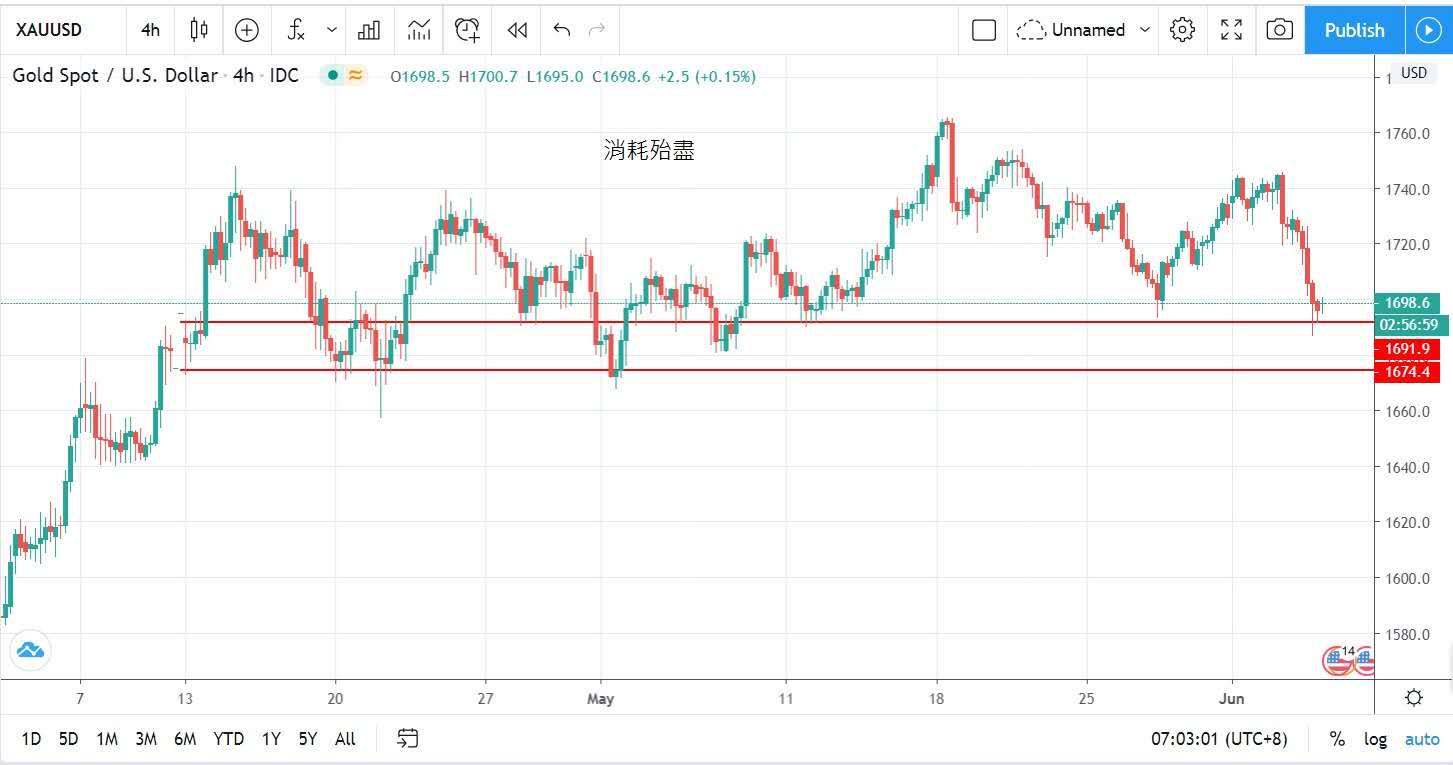
Task: Toggle log scale on price axis
Action: click(1376, 739)
